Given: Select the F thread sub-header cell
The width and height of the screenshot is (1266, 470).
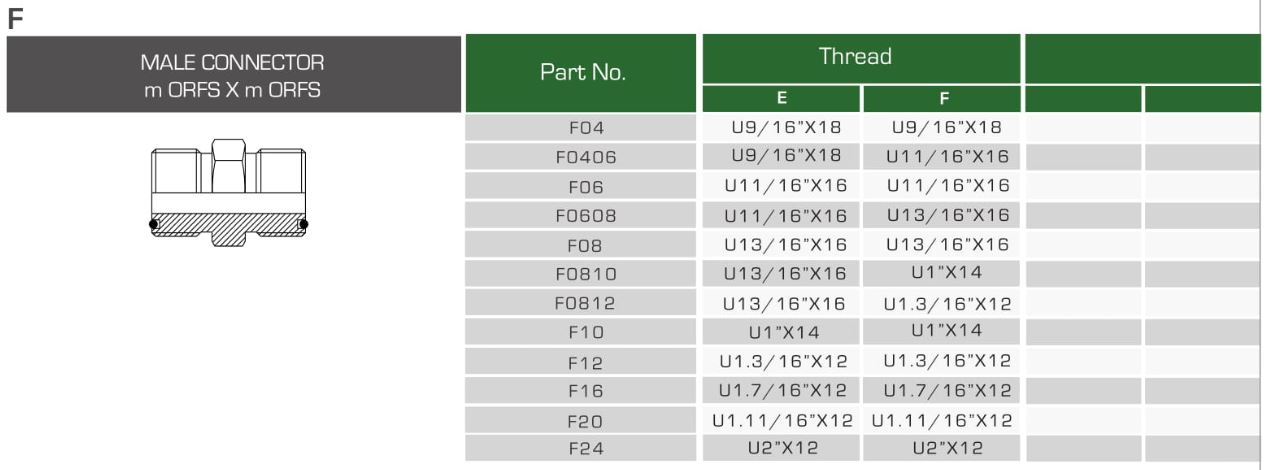Looking at the screenshot, I should pyautogui.click(x=941, y=99).
